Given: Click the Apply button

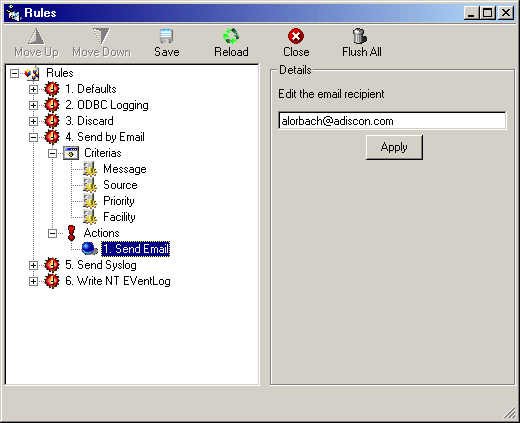Looking at the screenshot, I should [x=394, y=147].
